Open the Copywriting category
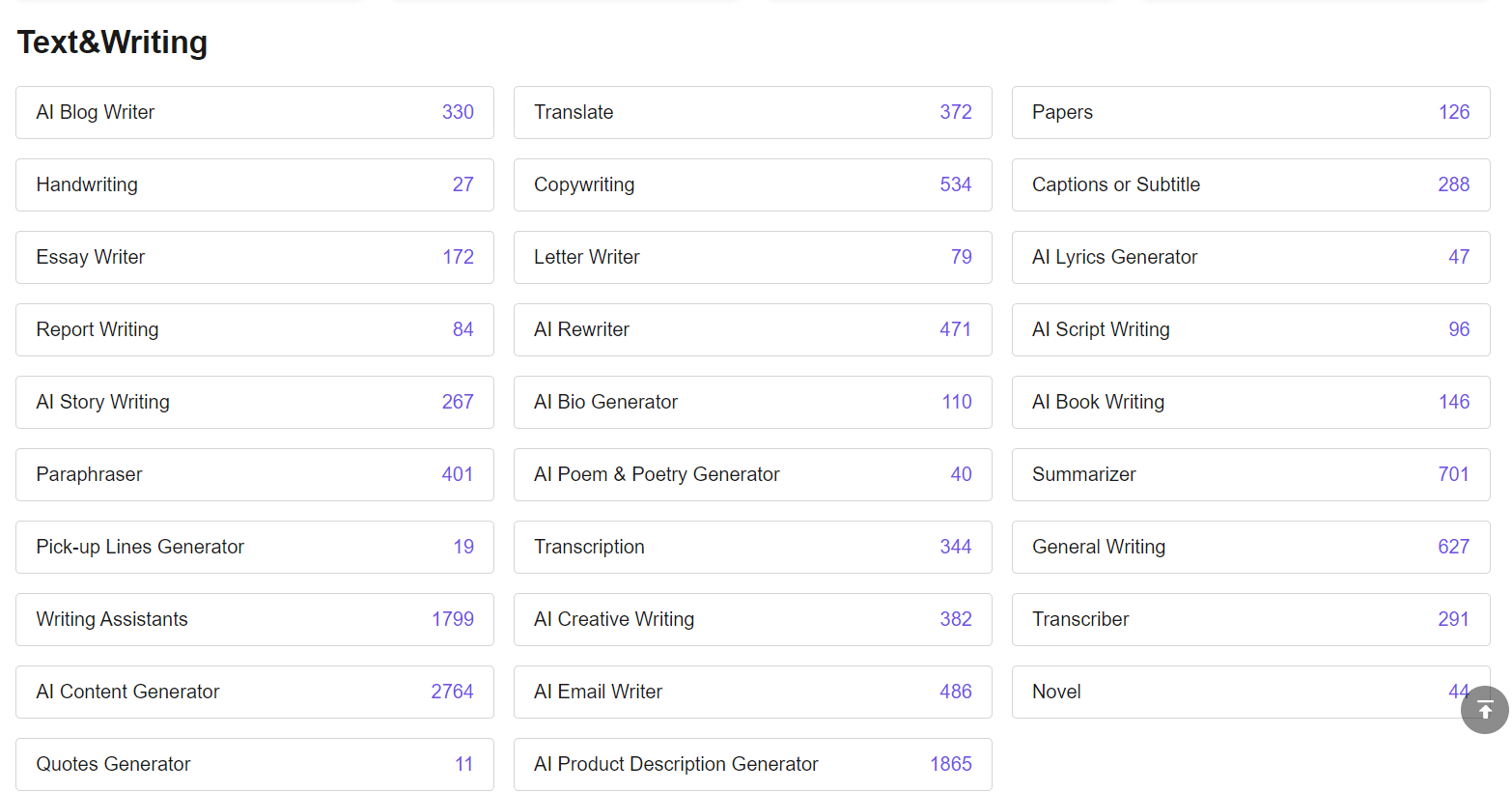Viewport: 1512px width, 792px height. [x=753, y=184]
